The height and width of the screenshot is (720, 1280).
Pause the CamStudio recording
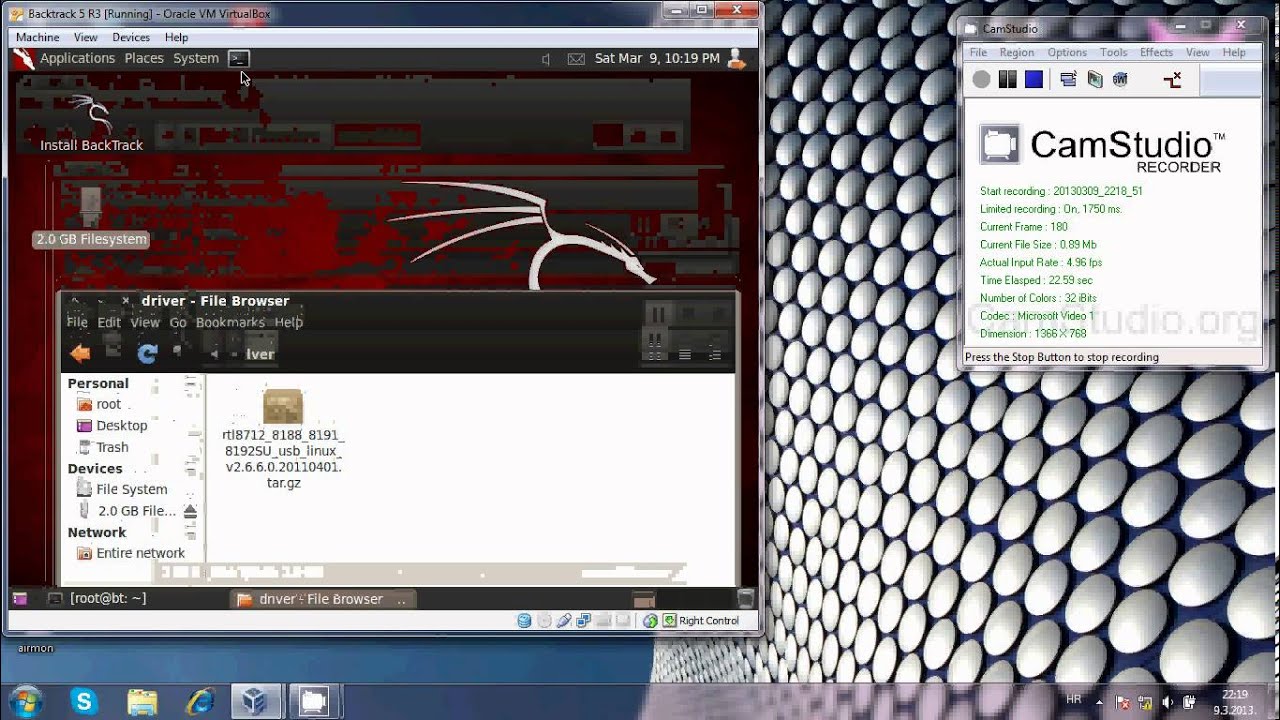tap(1008, 79)
